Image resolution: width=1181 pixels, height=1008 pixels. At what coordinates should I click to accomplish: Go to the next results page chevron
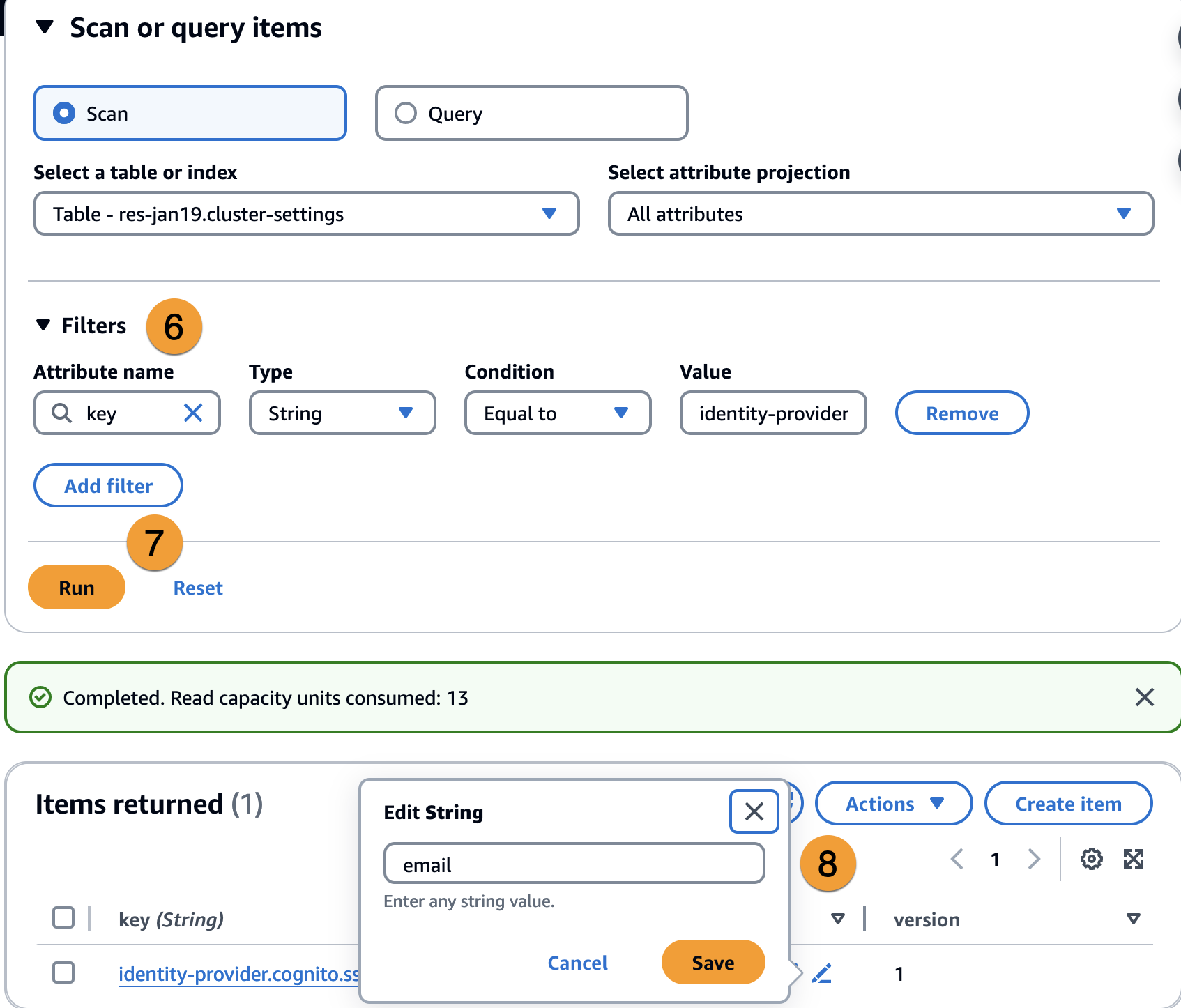coord(1034,859)
